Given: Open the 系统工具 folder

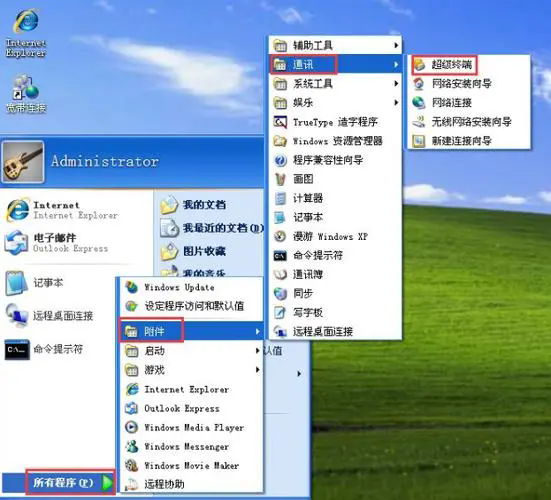Looking at the screenshot, I should pos(336,83).
